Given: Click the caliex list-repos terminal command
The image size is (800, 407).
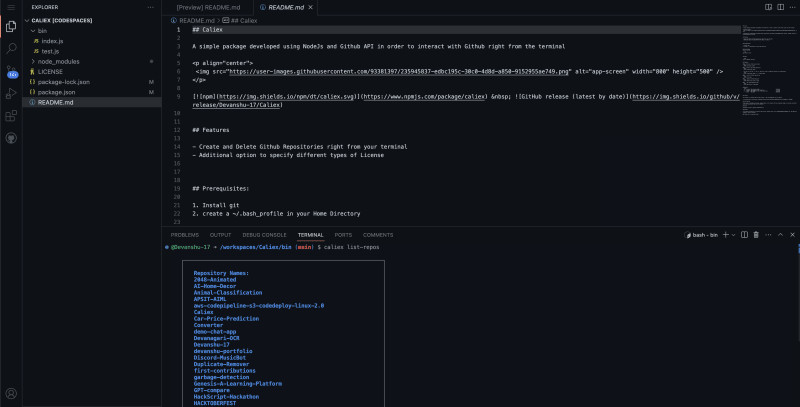Looking at the screenshot, I should (352, 247).
